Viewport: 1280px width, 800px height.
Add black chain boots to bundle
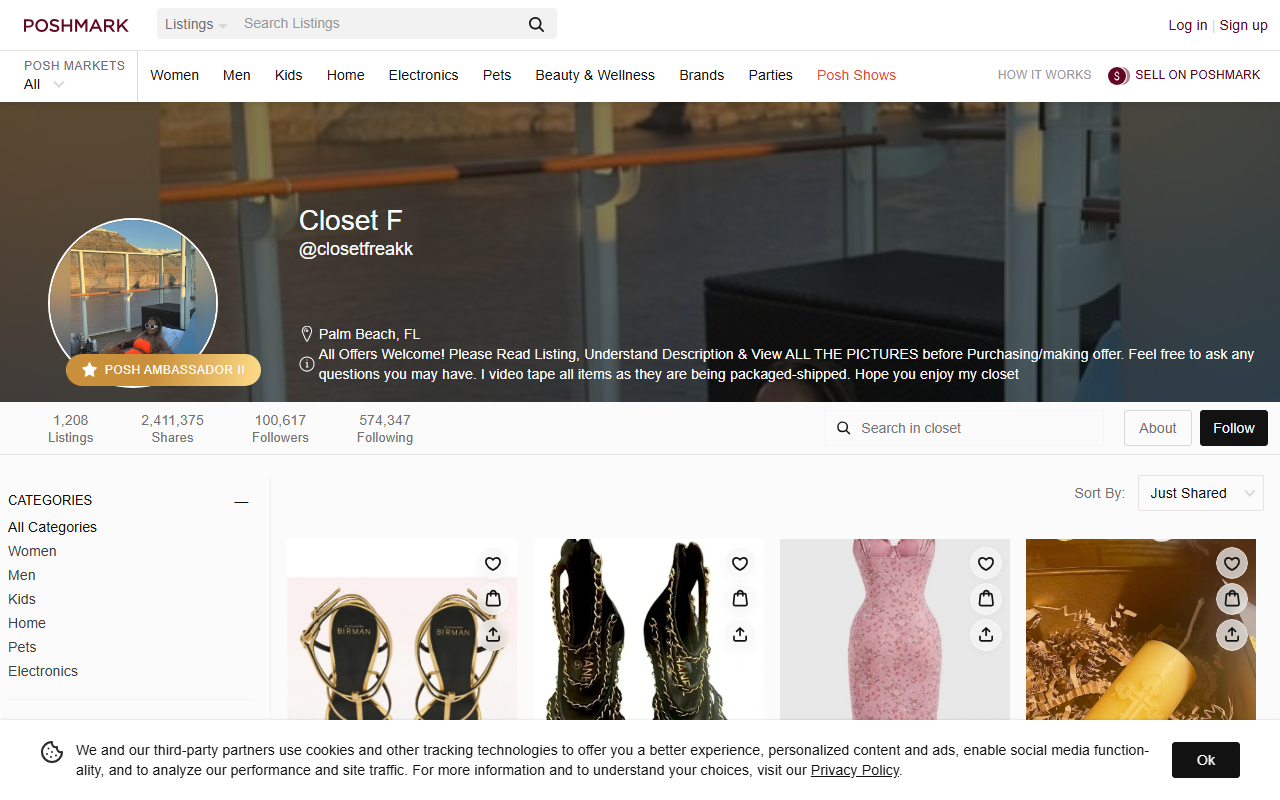(740, 599)
